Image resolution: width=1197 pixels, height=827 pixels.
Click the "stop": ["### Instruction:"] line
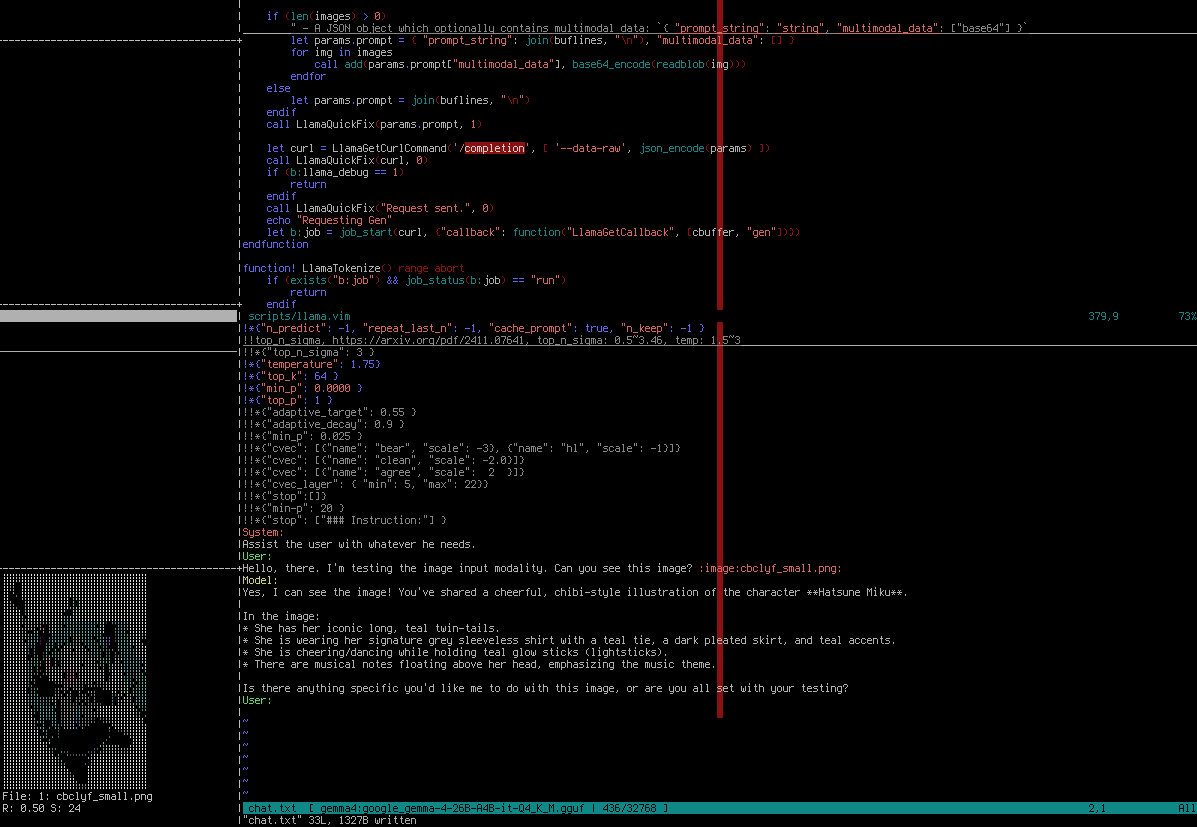(x=342, y=520)
